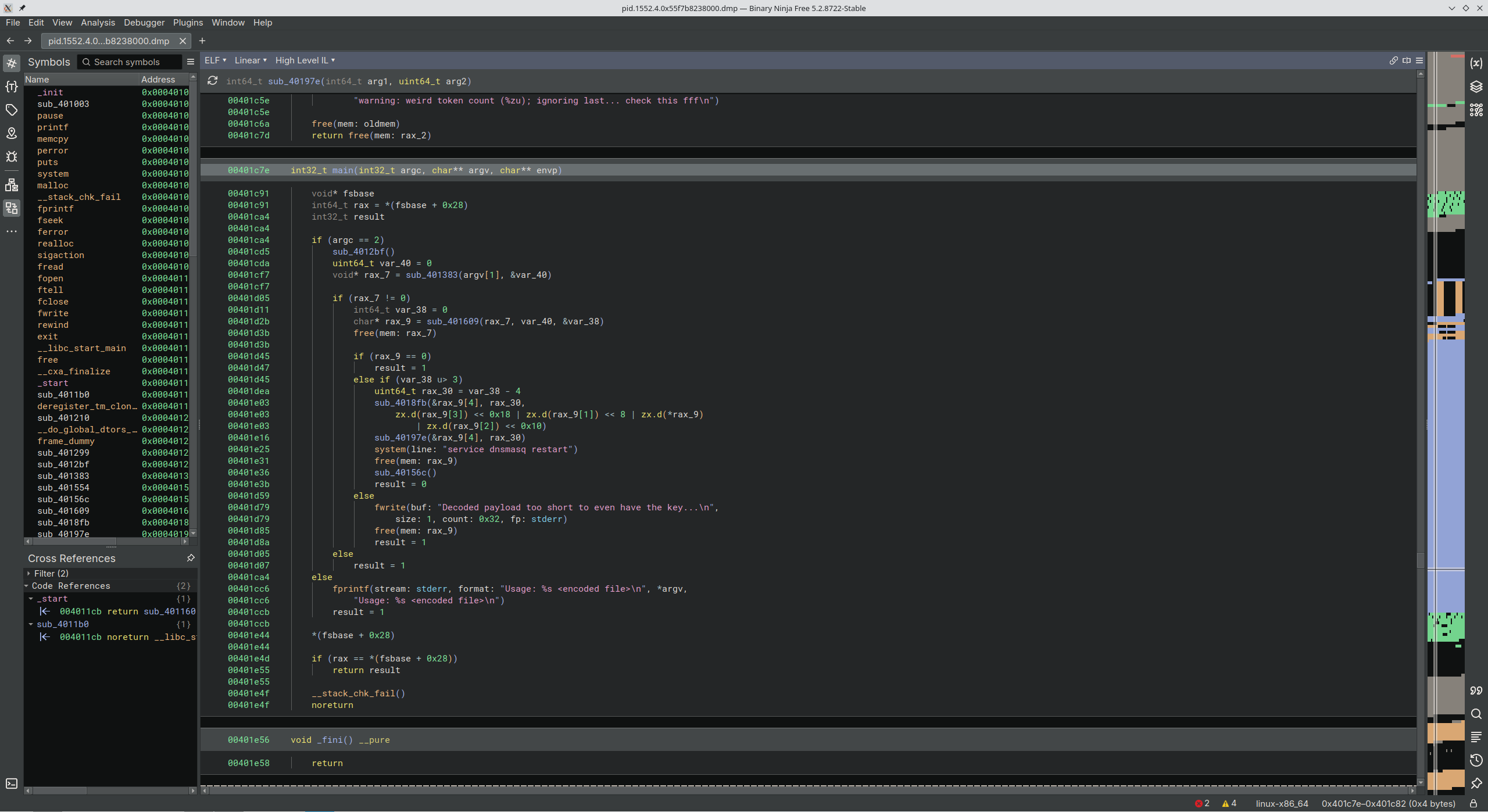Expand the Filter (2) section
This screenshot has height=812, width=1488.
[x=28, y=574]
